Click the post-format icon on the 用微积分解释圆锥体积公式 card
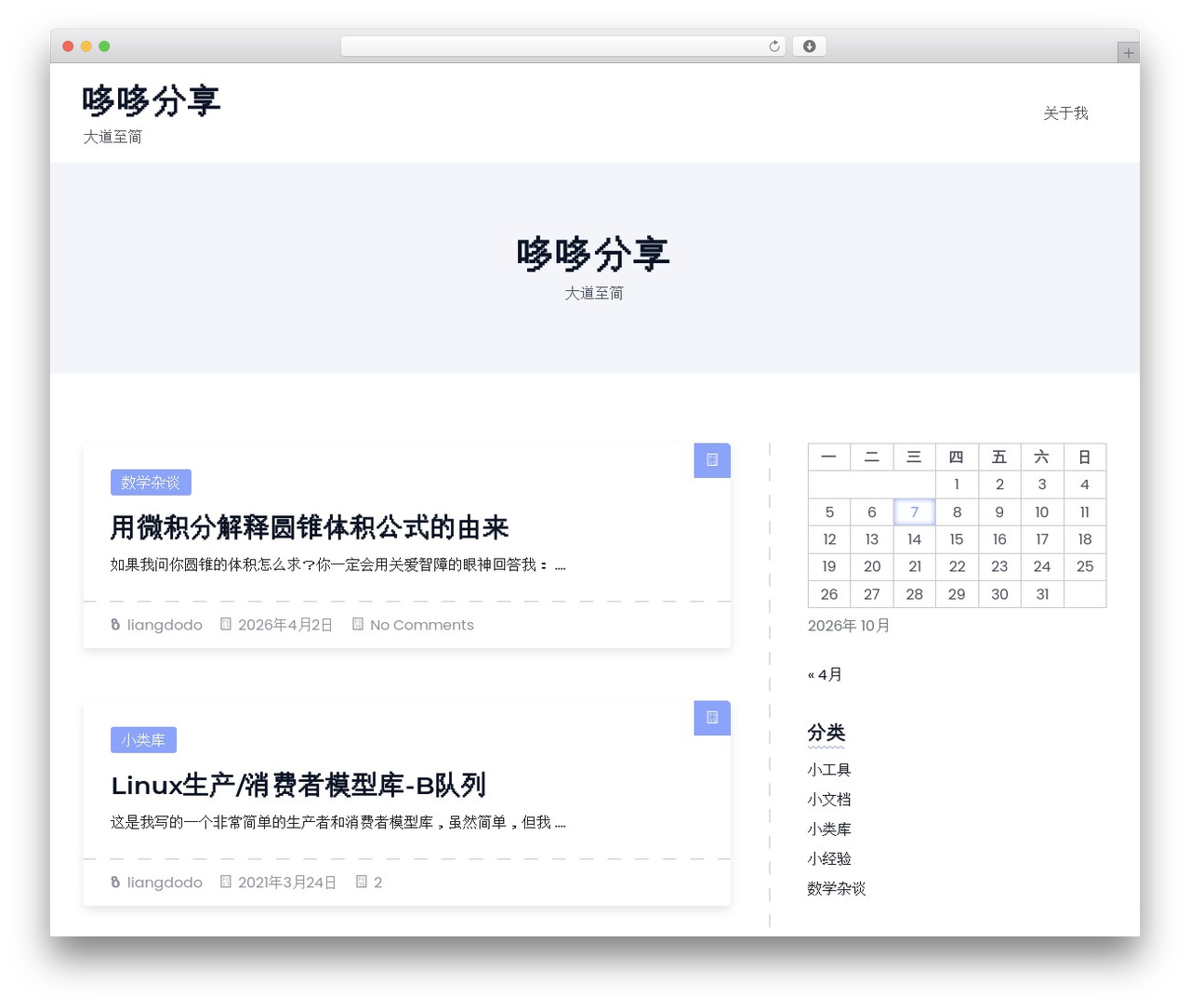 (x=712, y=460)
